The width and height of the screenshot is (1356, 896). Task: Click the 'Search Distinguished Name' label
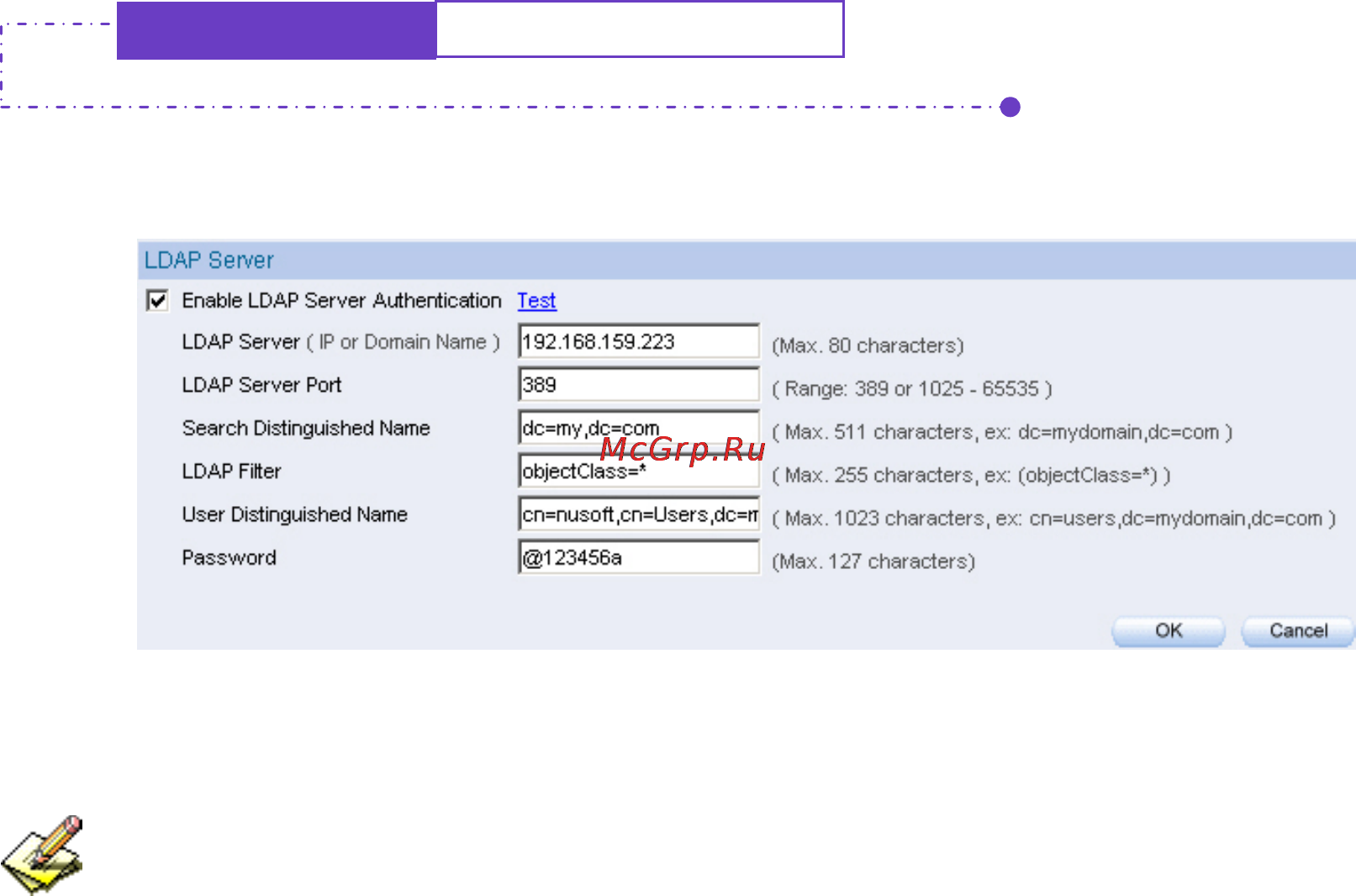306,428
